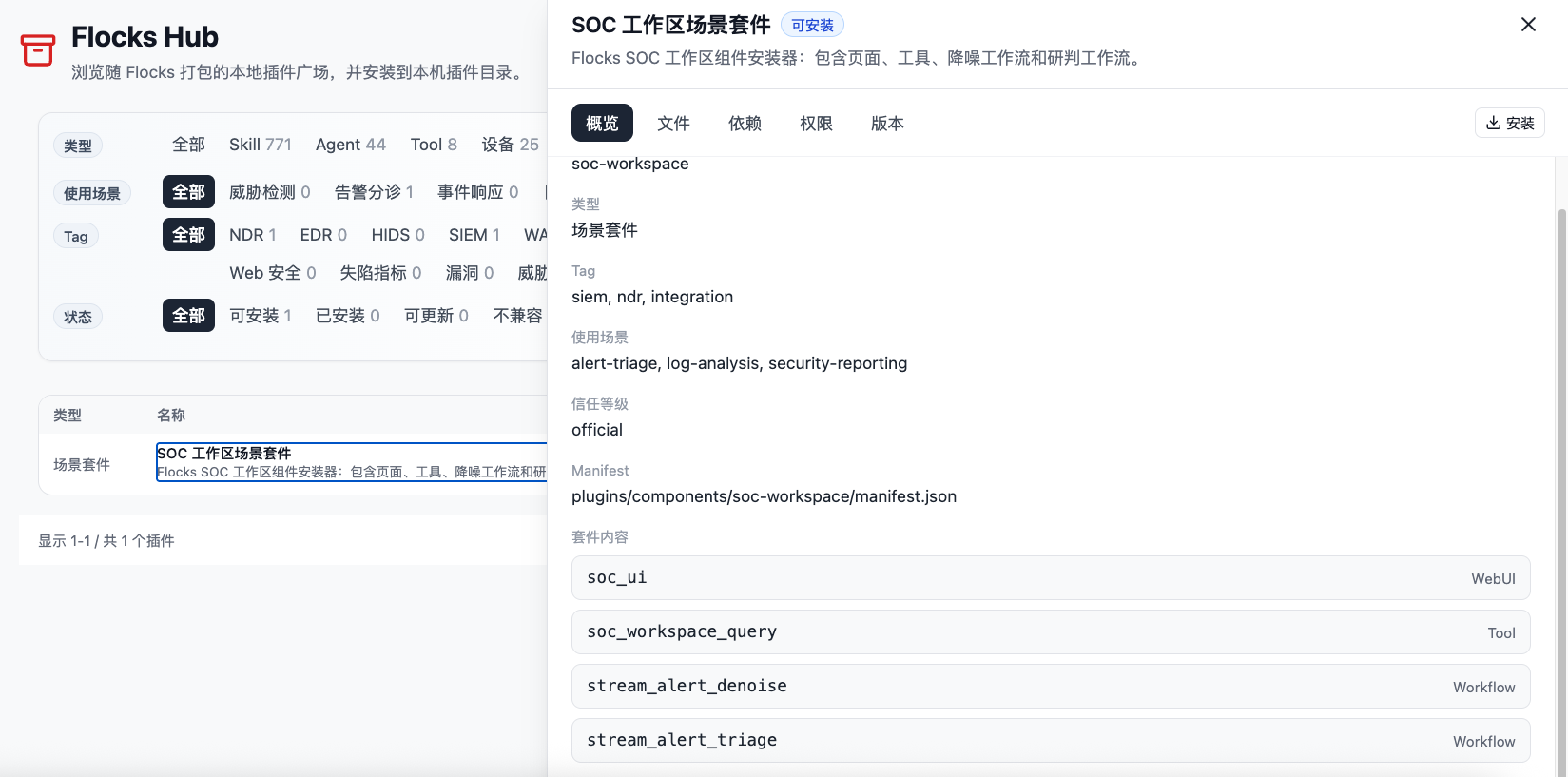This screenshot has height=777, width=1568.
Task: Click the 可安装 status badge in panel header
Action: 812,25
